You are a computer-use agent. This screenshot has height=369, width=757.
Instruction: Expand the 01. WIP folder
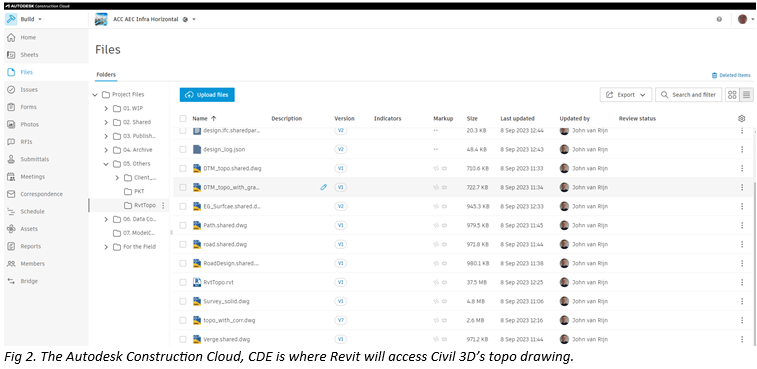[x=106, y=109]
